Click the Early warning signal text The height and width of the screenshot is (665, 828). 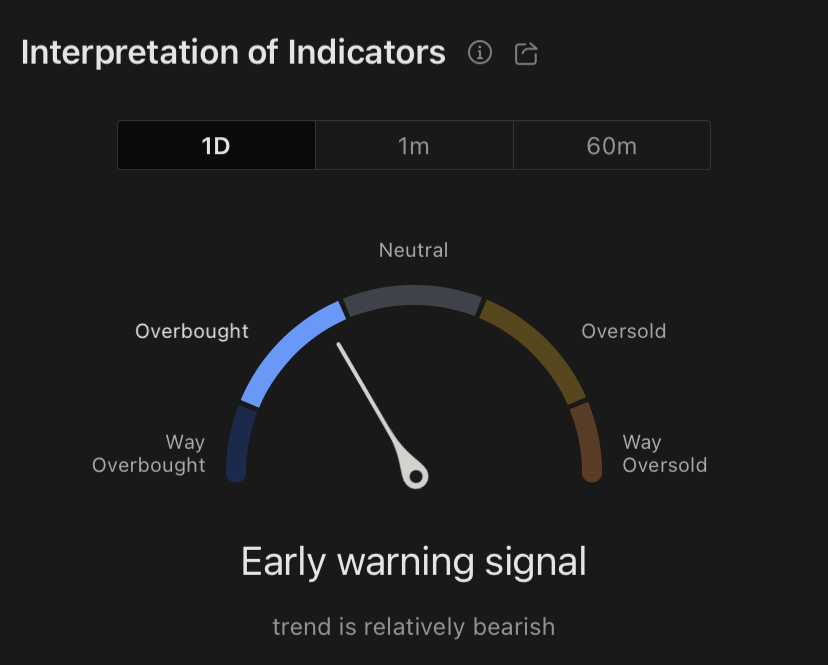coord(413,561)
